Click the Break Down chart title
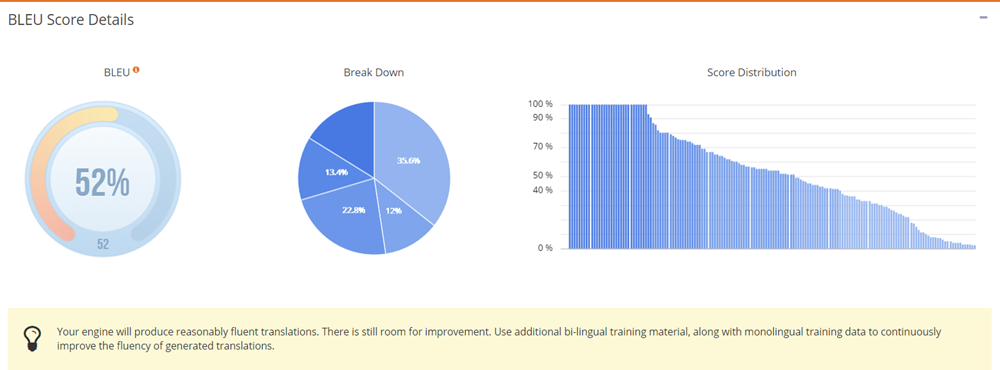Screen dimensions: 1000x370 [x=374, y=73]
